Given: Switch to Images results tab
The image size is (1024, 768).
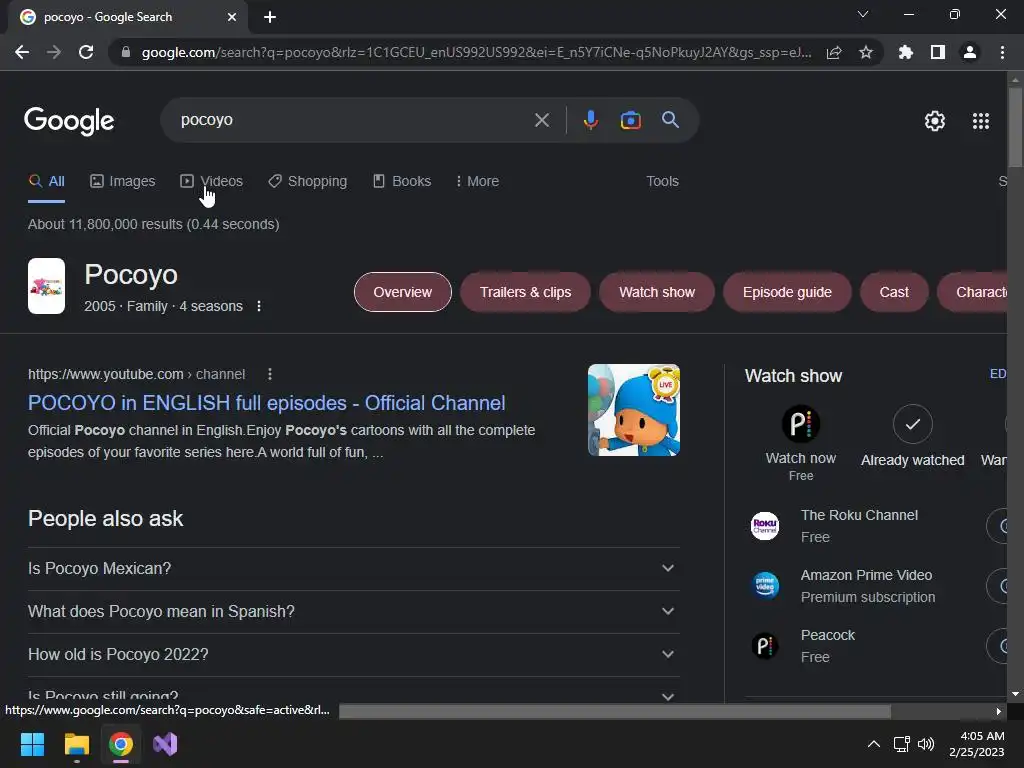Looking at the screenshot, I should [x=123, y=182].
